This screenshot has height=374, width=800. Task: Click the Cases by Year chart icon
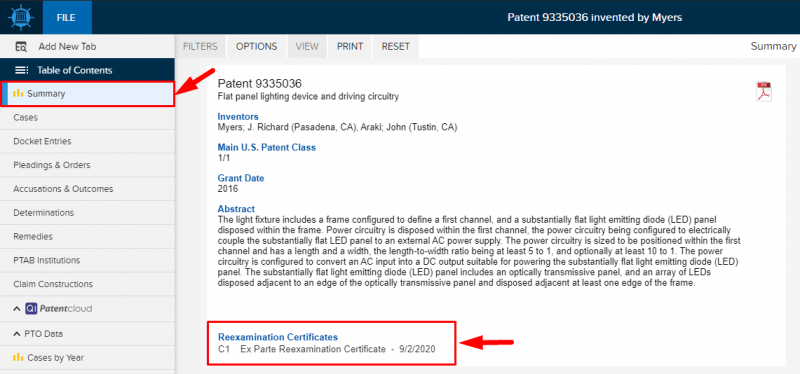(x=18, y=357)
